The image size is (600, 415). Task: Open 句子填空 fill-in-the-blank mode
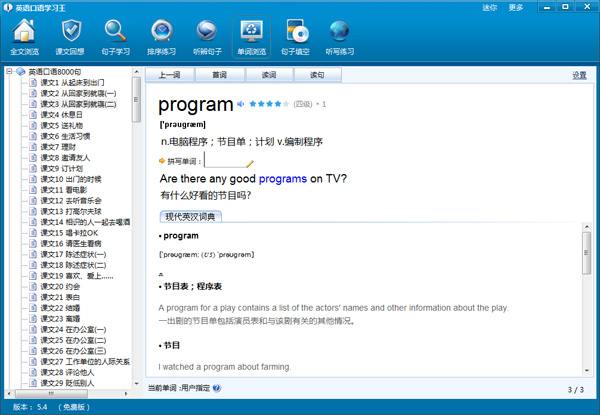[295, 37]
